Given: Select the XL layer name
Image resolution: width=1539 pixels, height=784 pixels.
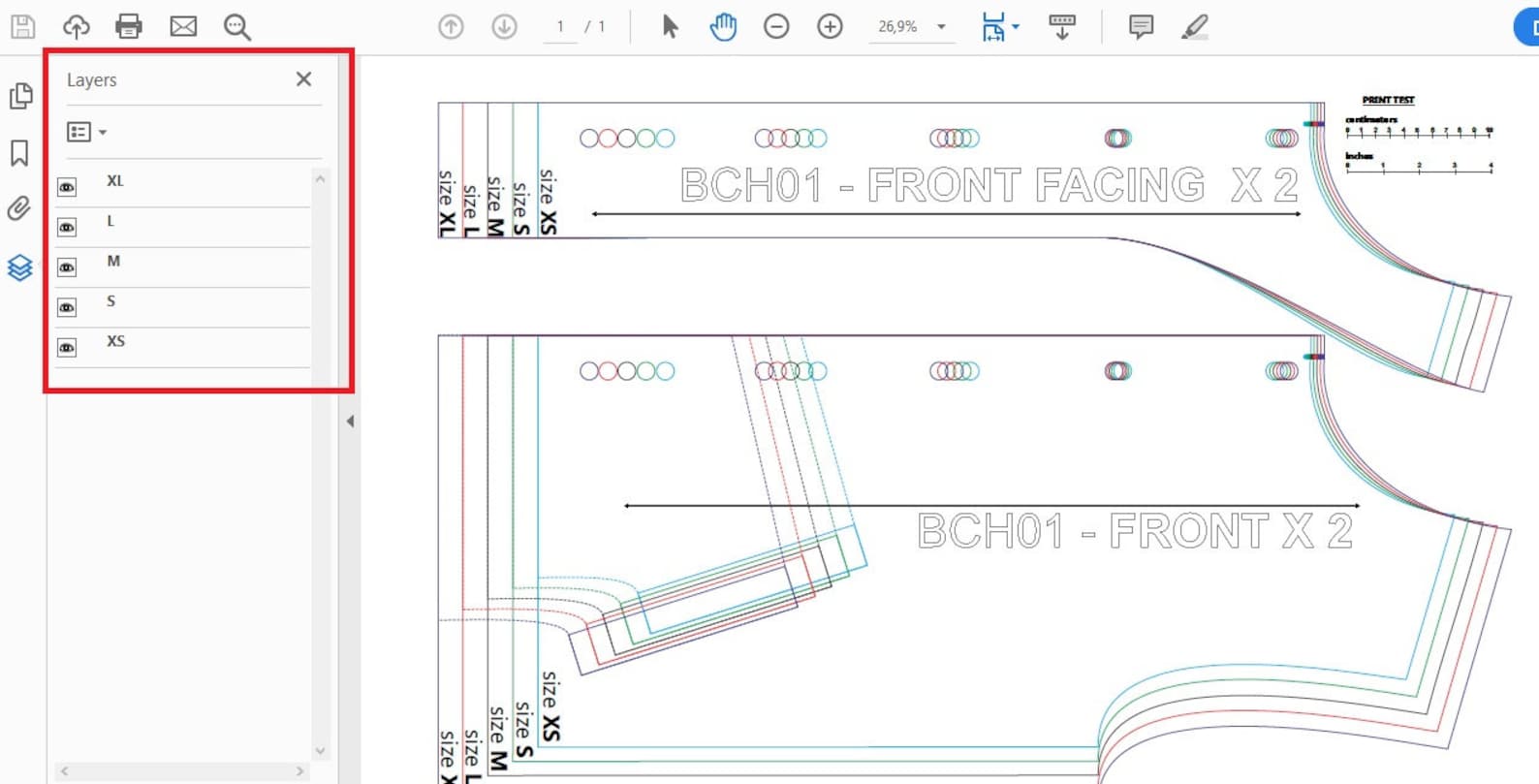Looking at the screenshot, I should [x=115, y=181].
